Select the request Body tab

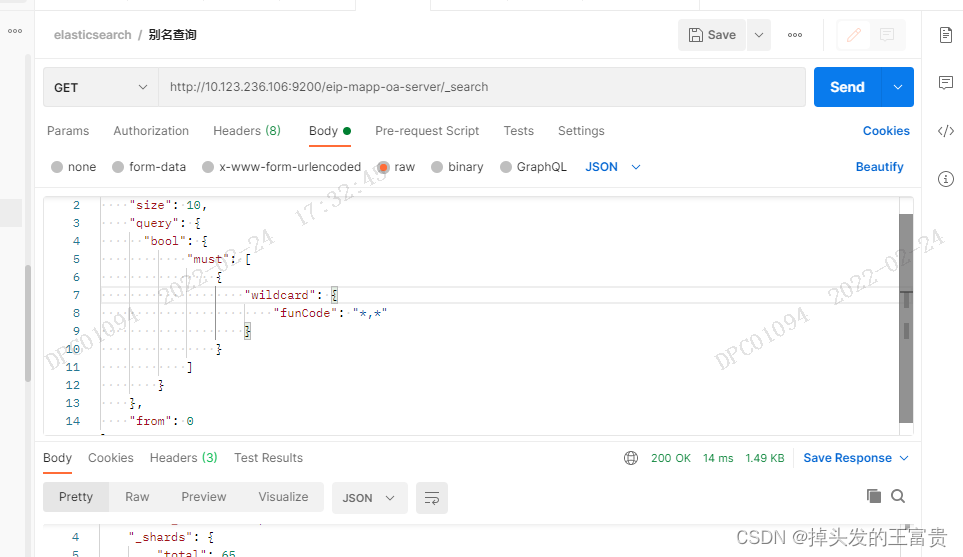(x=330, y=131)
